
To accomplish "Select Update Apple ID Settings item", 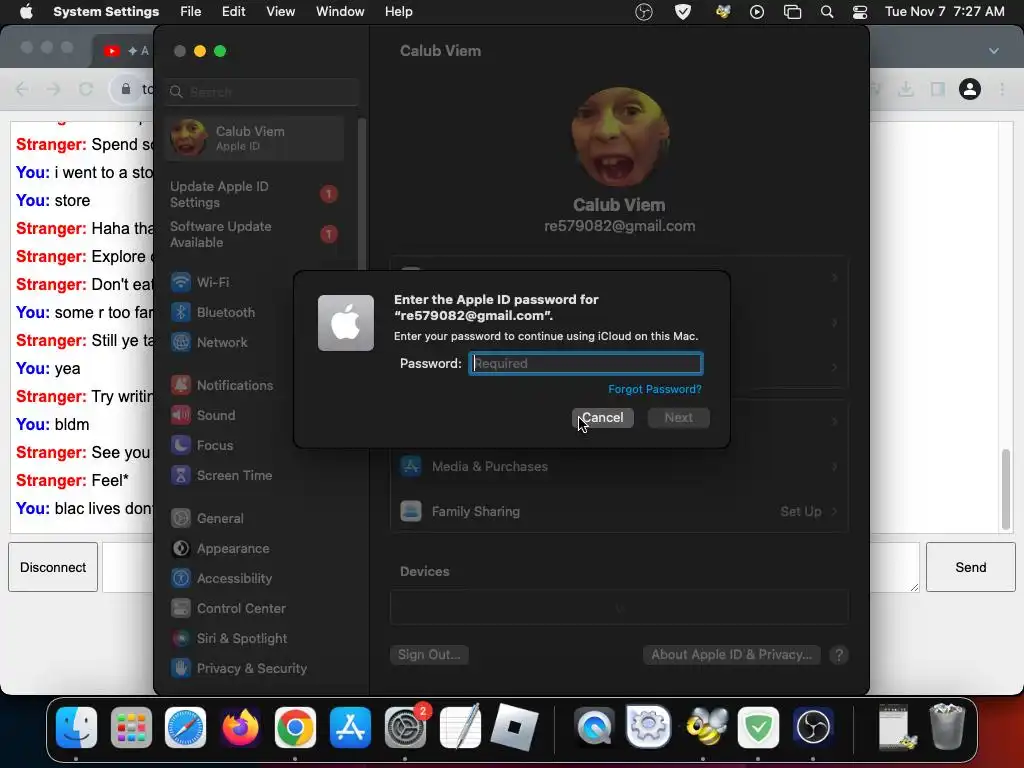I will 255,195.
